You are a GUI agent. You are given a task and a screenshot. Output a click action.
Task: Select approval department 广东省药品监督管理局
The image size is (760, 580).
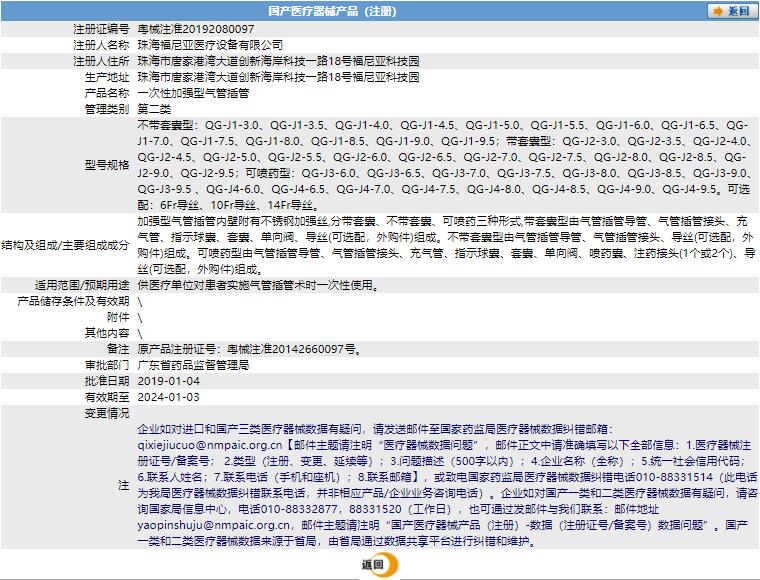point(193,365)
